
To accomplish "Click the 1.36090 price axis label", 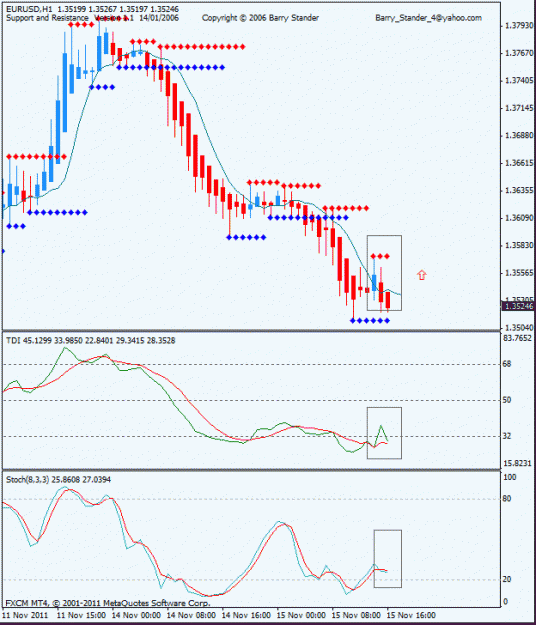I will (x=519, y=218).
